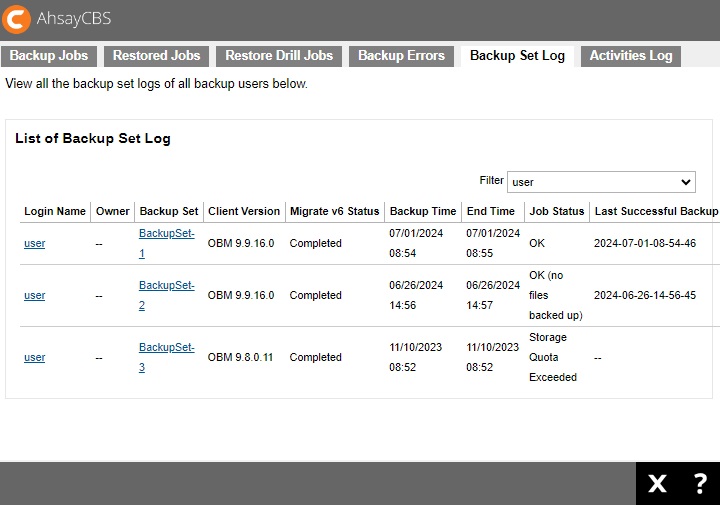This screenshot has height=505, width=720.
Task: Click the Backup Time column header
Action: (x=423, y=211)
